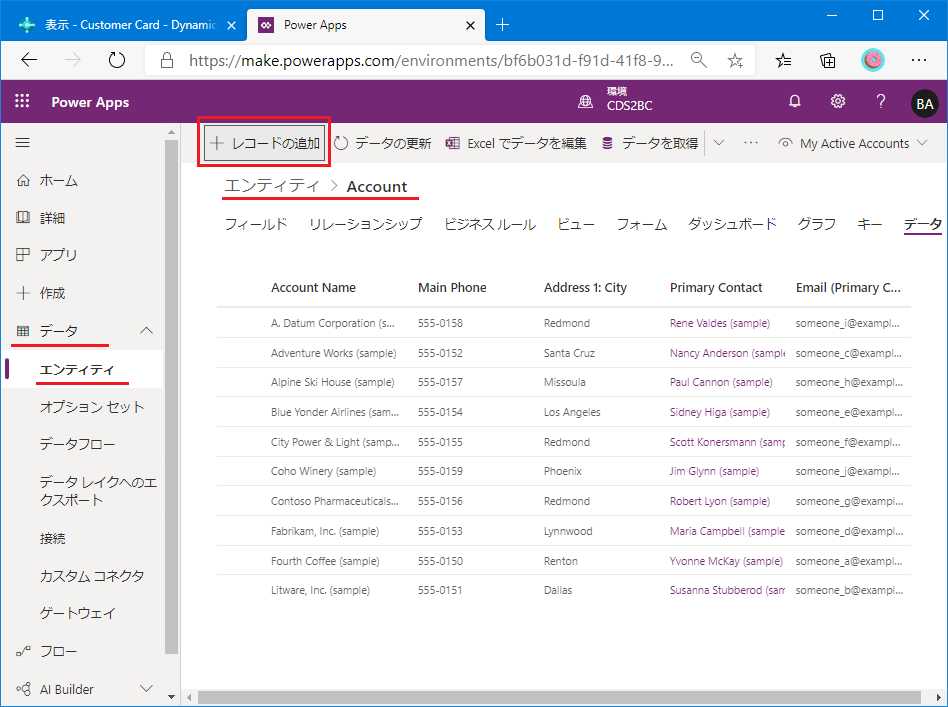Switch to the ビジネス ルール tab
The height and width of the screenshot is (707, 948).
coord(490,224)
